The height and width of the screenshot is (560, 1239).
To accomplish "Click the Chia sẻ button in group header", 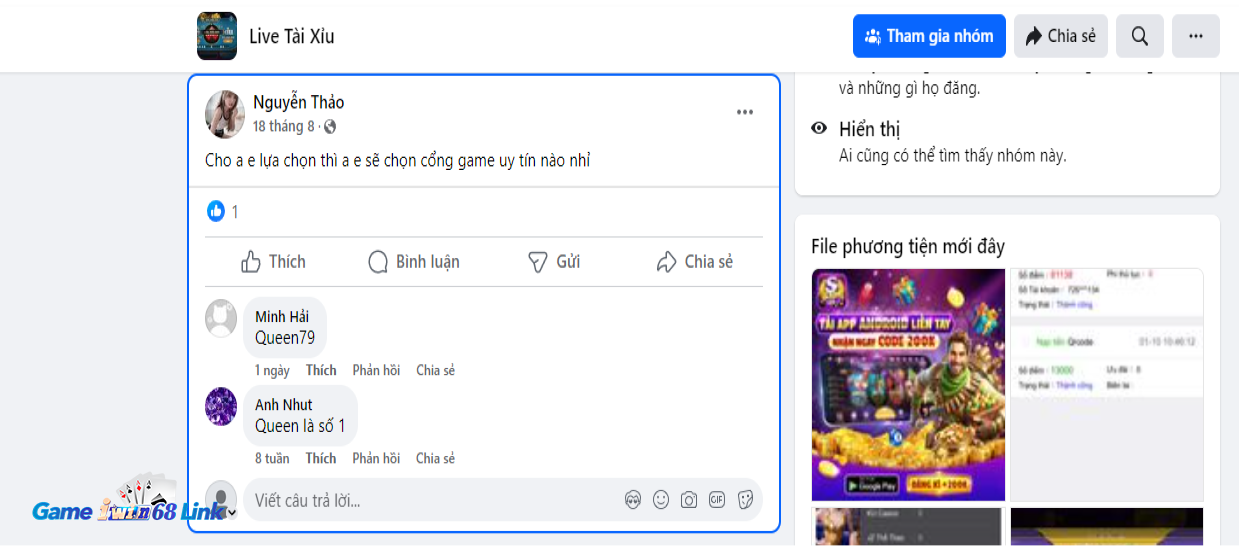I will [1061, 36].
